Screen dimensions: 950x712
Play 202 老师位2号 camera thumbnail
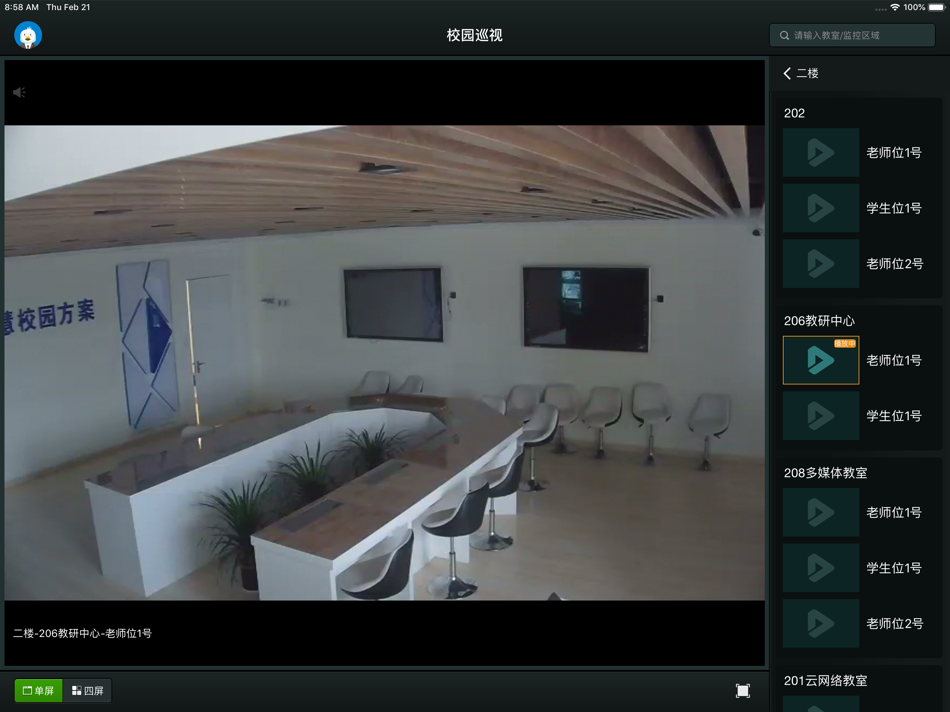pos(821,264)
